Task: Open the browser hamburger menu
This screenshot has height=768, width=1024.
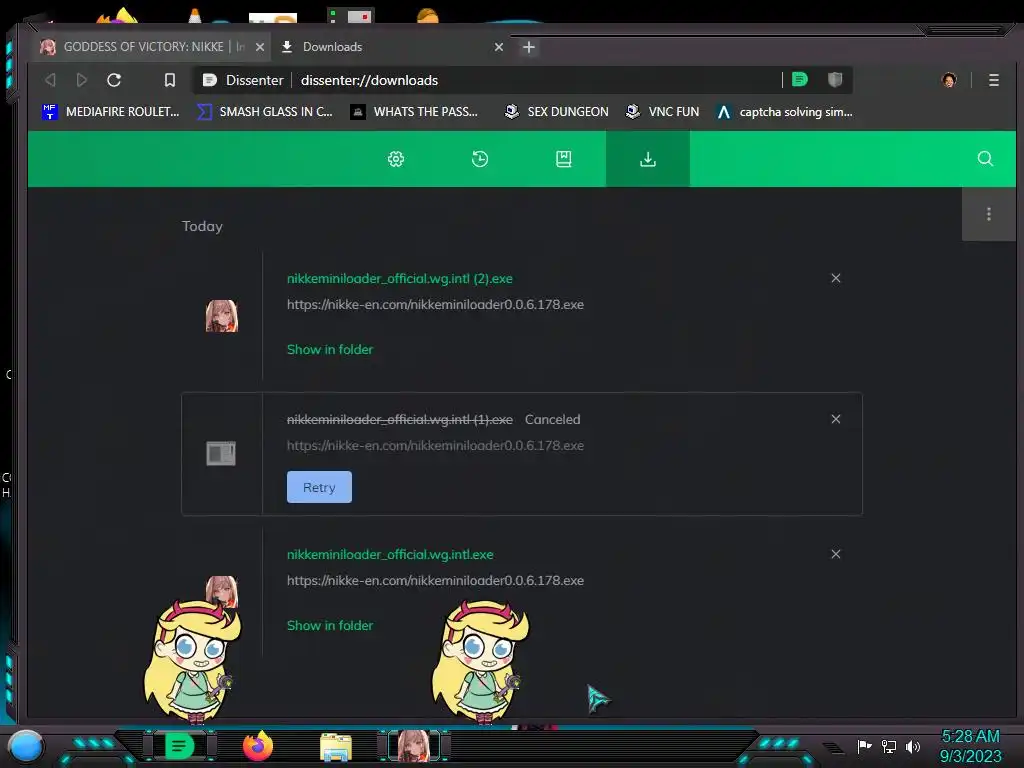Action: click(x=994, y=80)
